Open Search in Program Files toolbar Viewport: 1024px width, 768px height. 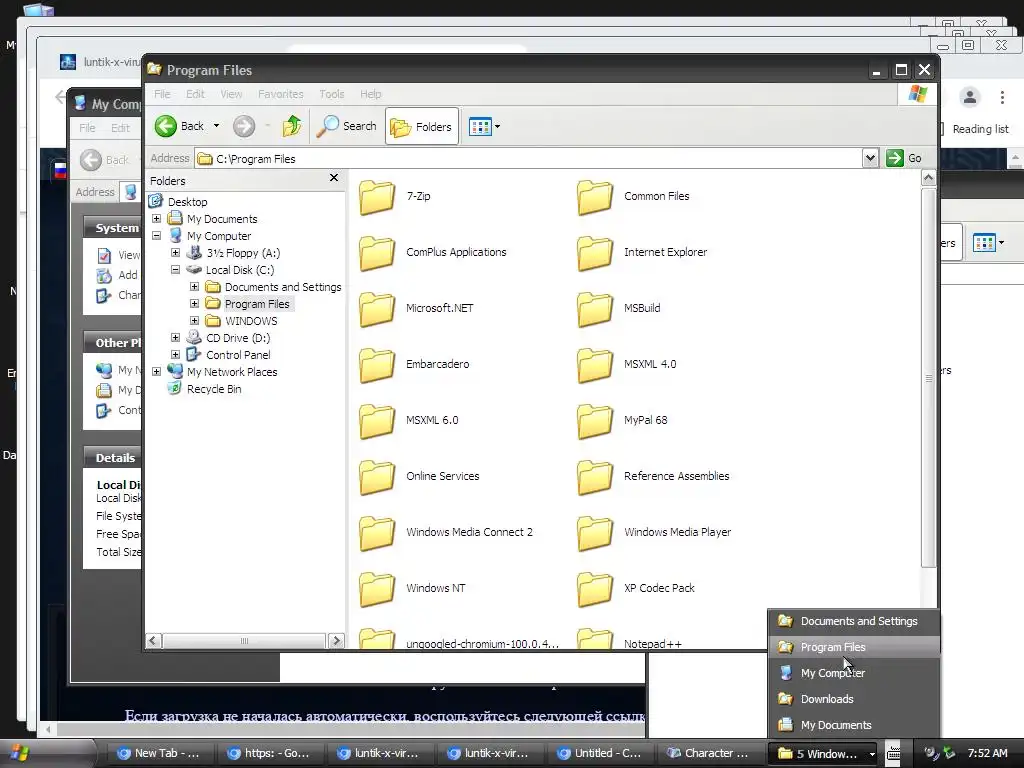[347, 126]
